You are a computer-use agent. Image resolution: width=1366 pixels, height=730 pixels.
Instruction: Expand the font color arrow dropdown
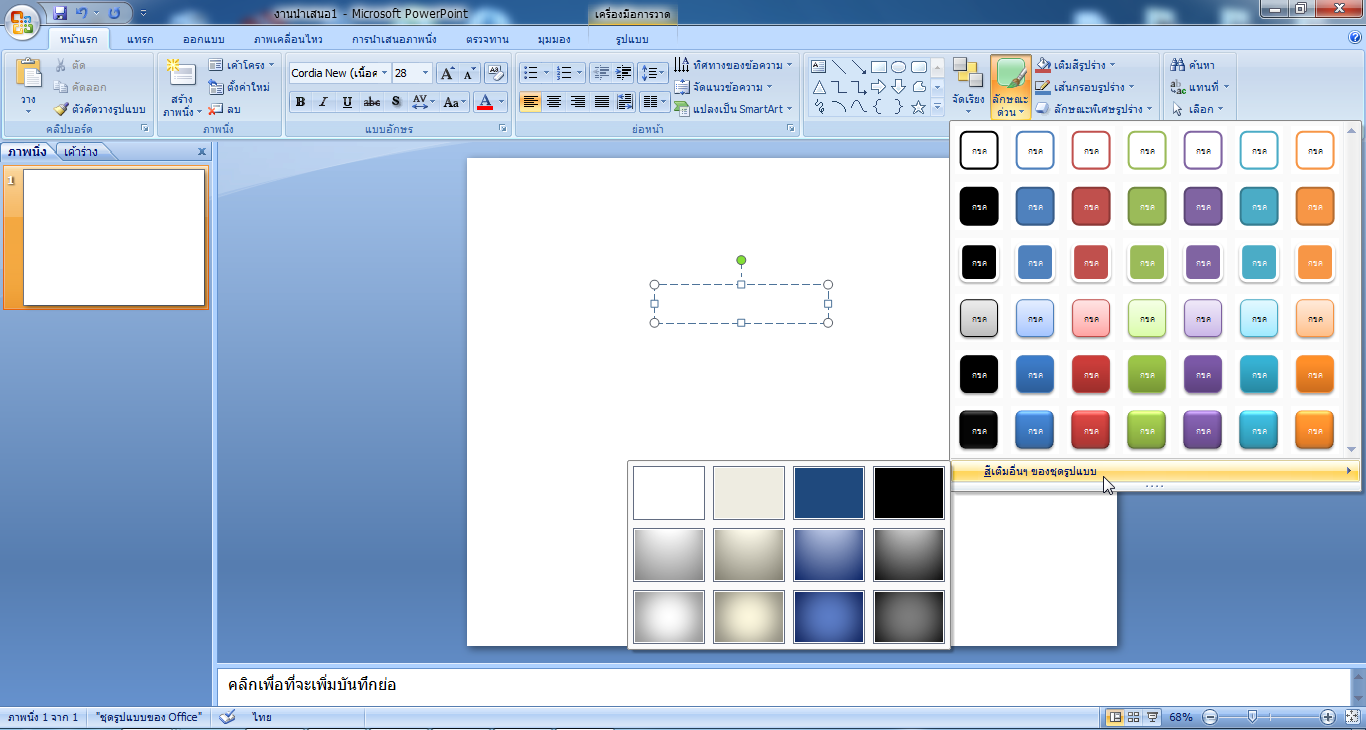502,102
